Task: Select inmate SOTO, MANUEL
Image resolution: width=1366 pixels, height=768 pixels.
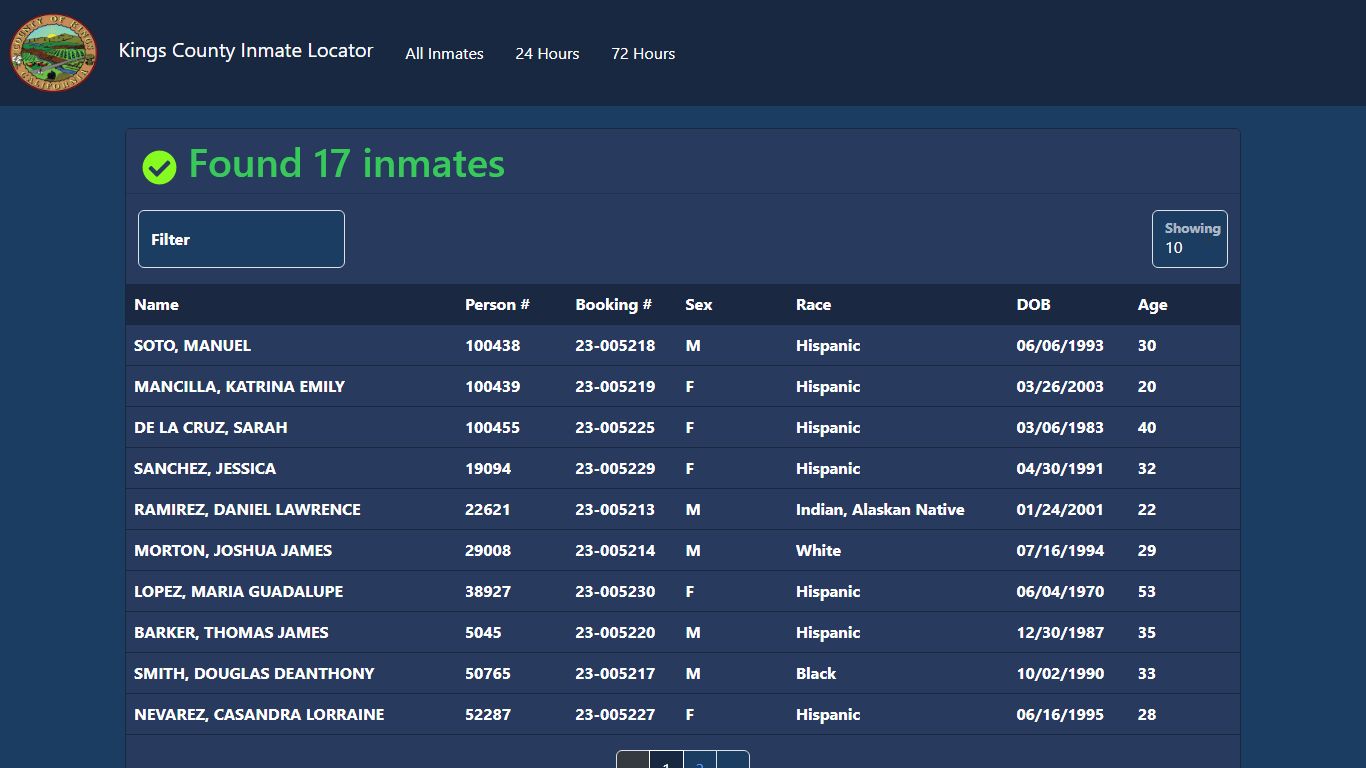Action: point(192,346)
